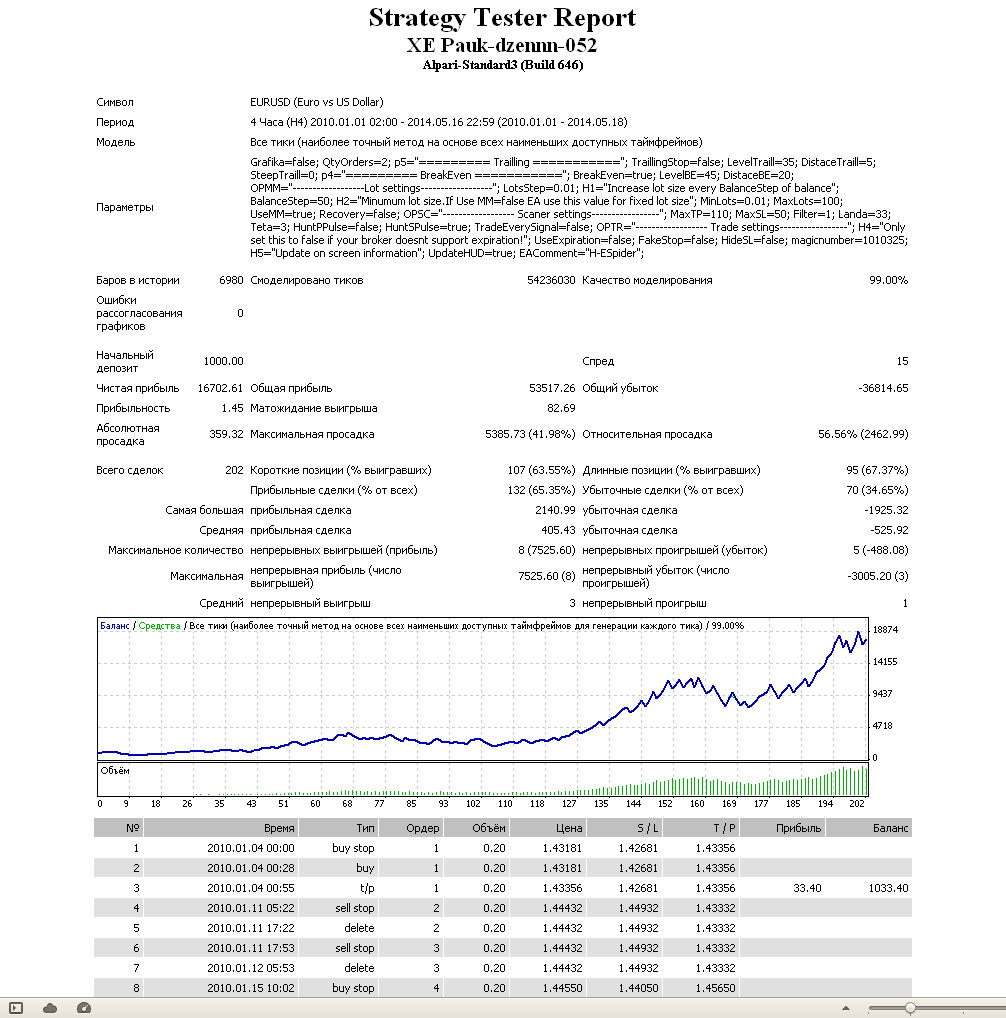Click the maximal drawdown value 5385.73 (41.98%)

point(530,434)
